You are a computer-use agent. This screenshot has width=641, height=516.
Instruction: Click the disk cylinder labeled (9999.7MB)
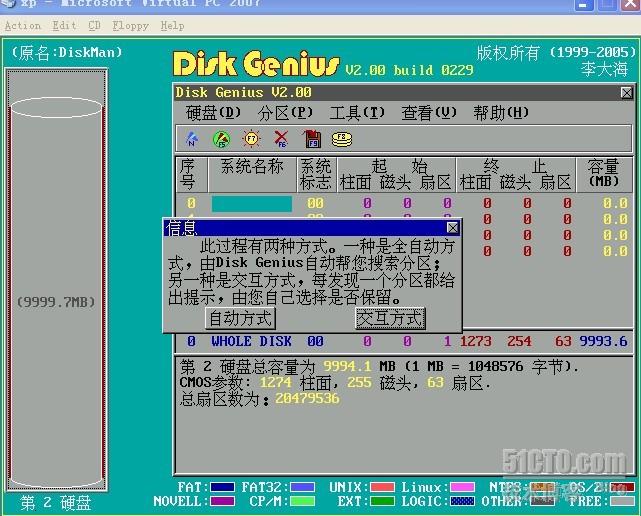(56, 292)
